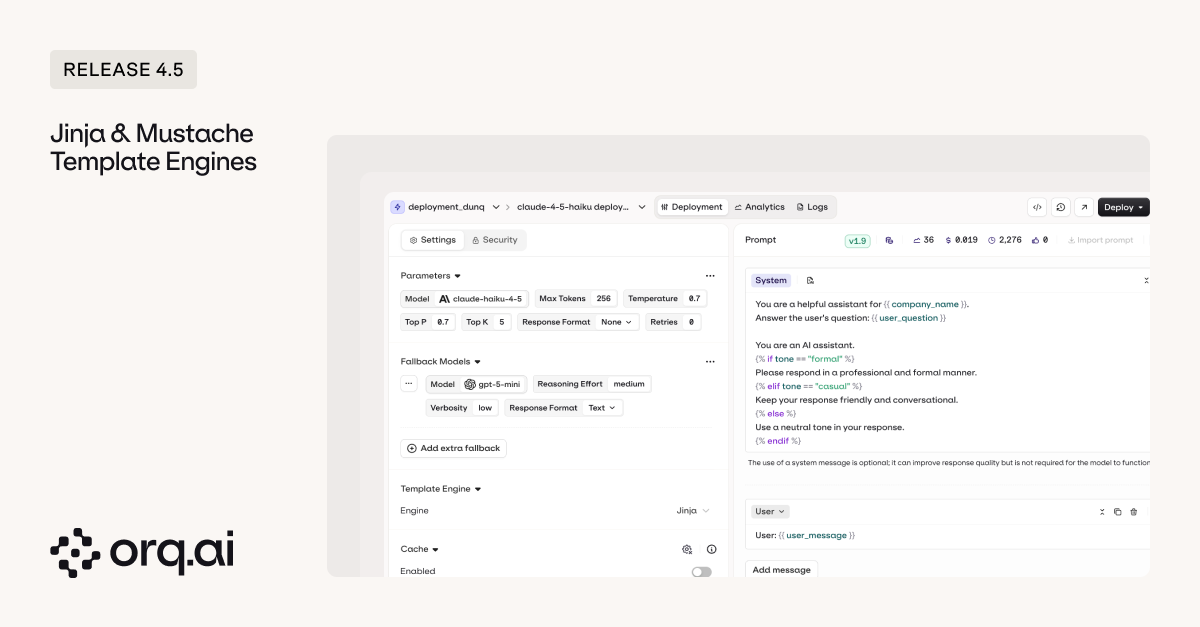Edit the Max Tokens 256 field
Image resolution: width=1200 pixels, height=627 pixels.
click(x=575, y=298)
